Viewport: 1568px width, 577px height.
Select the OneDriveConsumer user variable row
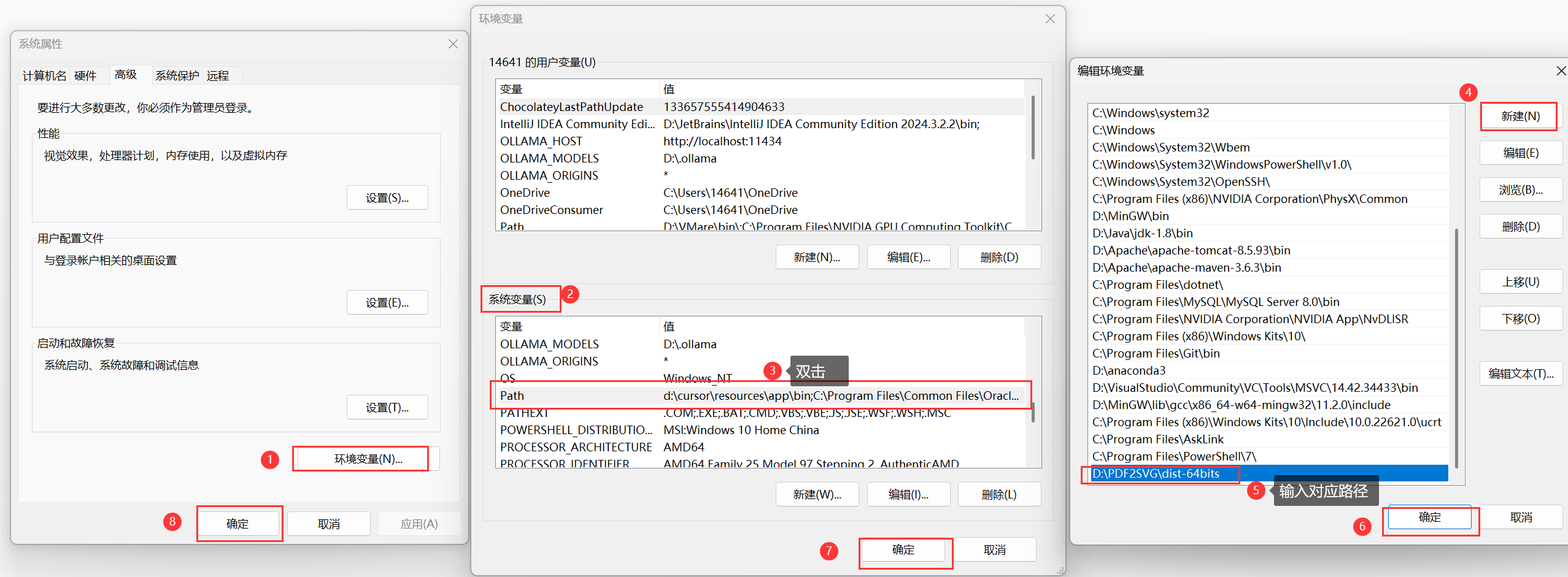pyautogui.click(x=761, y=210)
